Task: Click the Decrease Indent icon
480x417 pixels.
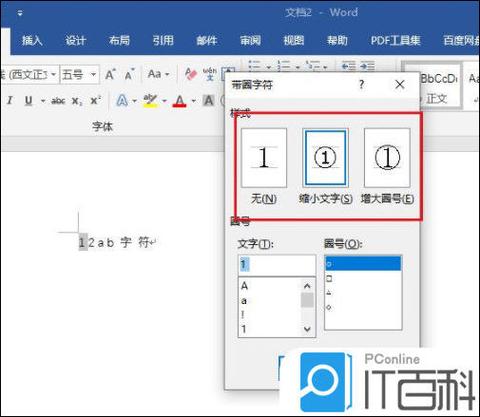Action: pos(349,66)
